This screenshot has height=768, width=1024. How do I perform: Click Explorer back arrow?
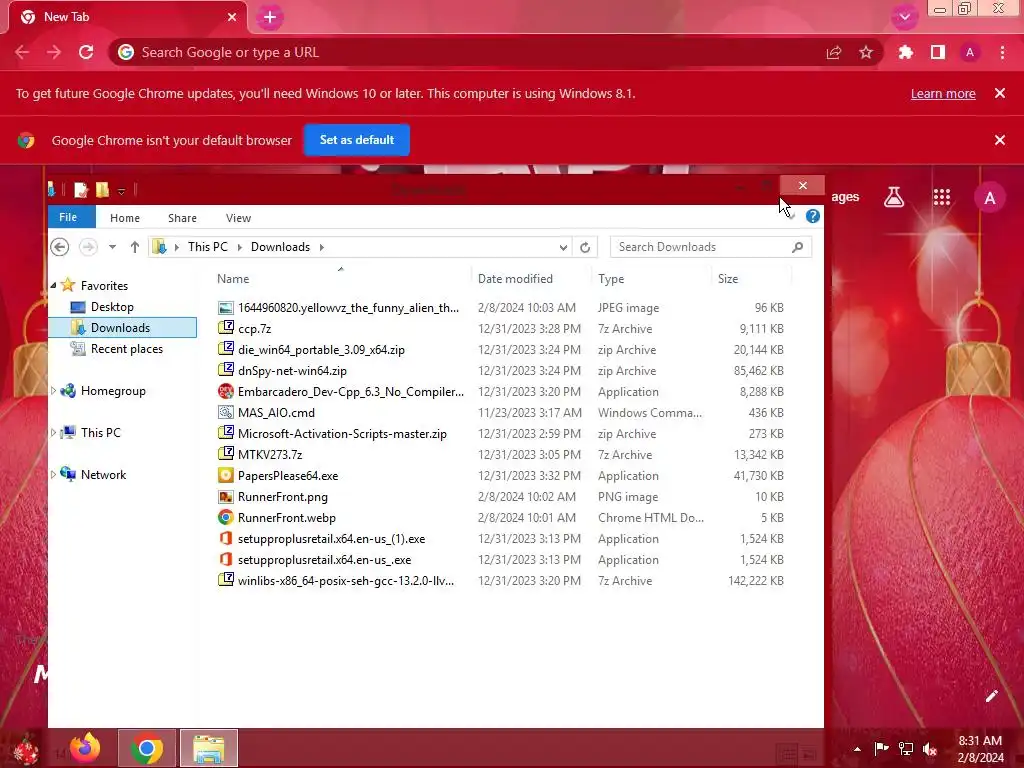coord(59,247)
